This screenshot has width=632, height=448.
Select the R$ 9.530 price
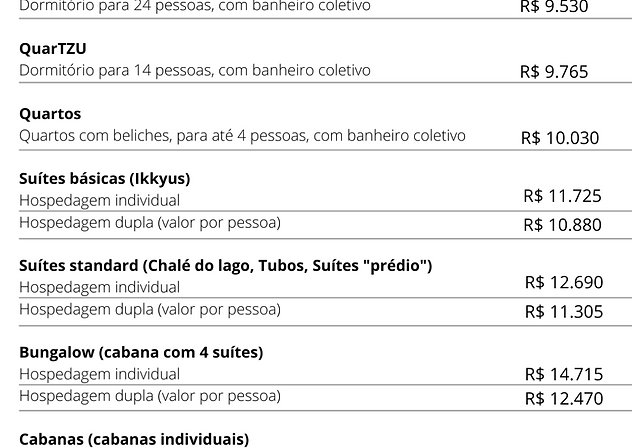(x=554, y=6)
